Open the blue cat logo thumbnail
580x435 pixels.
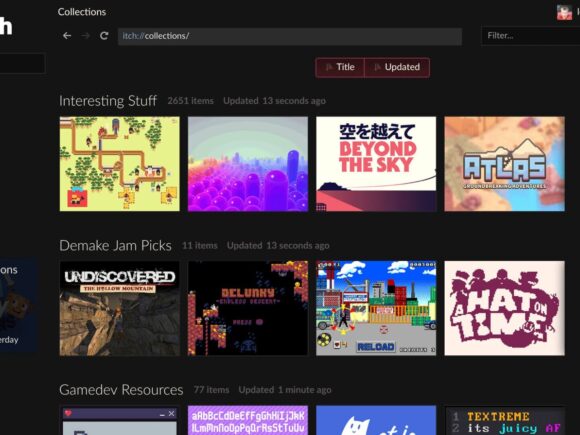click(376, 421)
